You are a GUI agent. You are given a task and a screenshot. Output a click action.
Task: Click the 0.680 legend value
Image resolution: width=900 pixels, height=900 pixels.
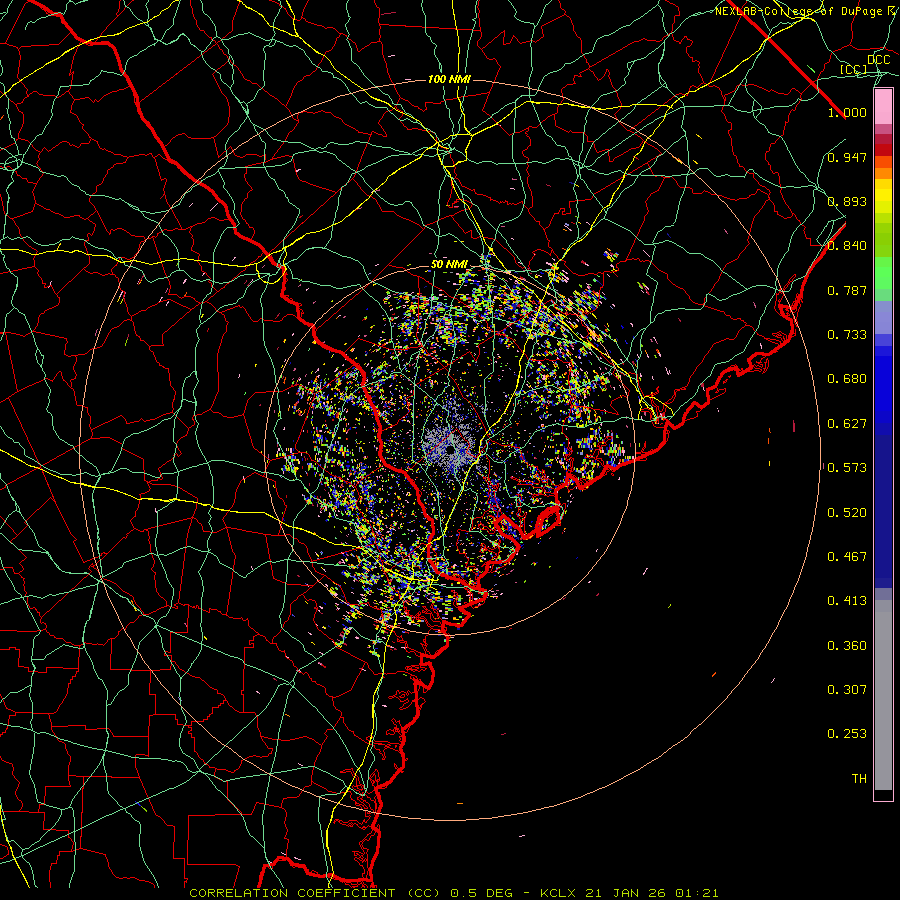(x=847, y=379)
